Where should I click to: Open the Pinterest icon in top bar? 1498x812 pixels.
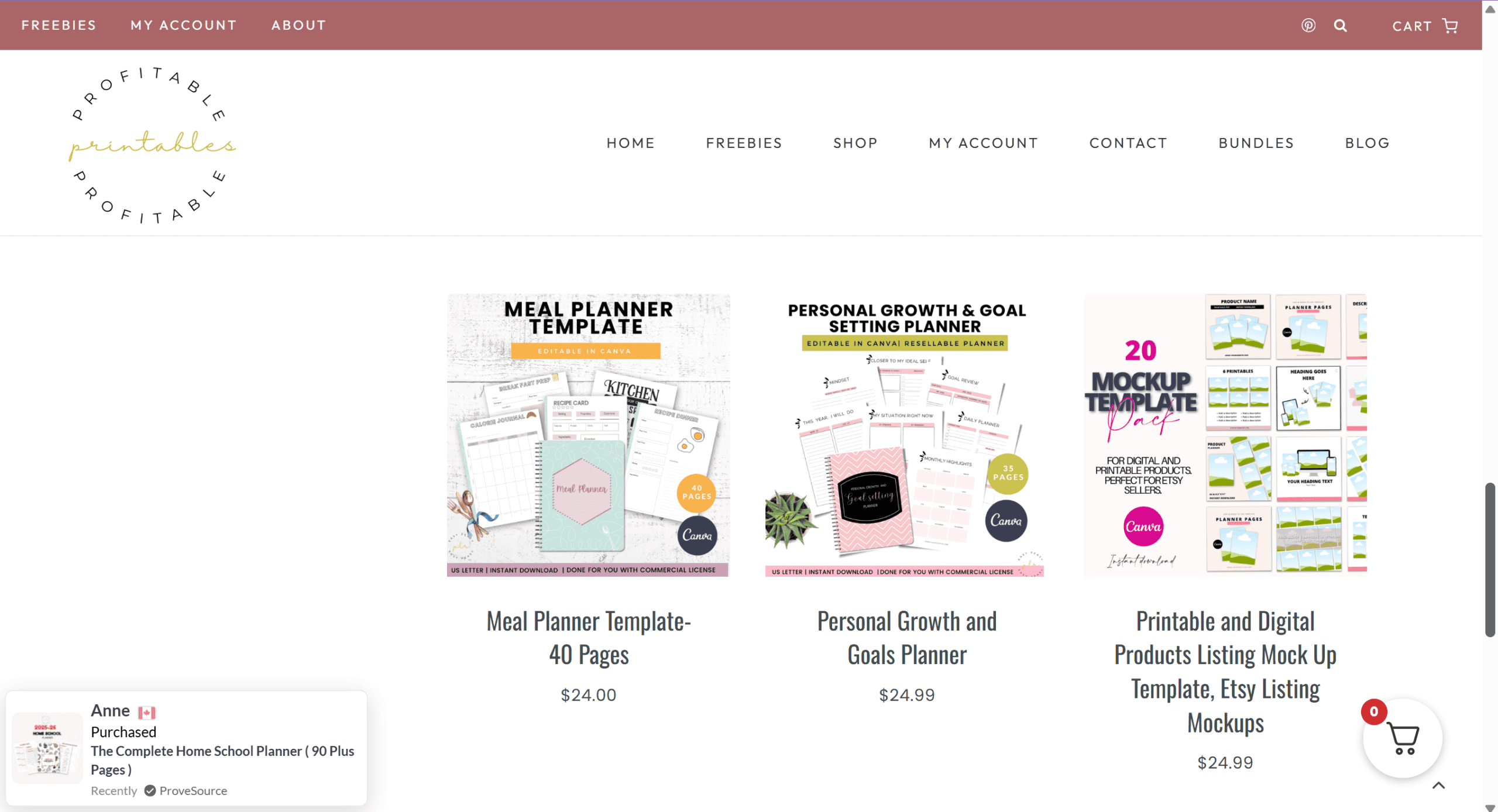(x=1308, y=26)
